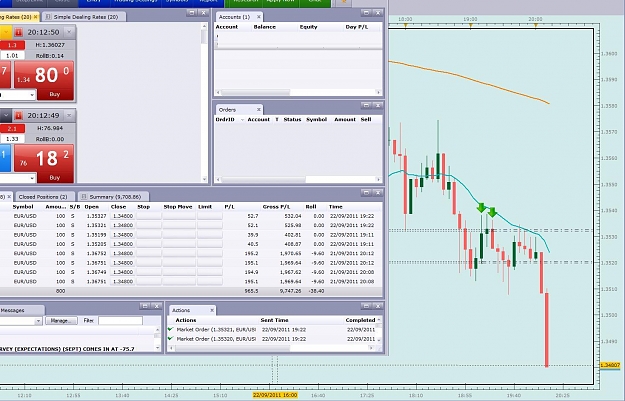Click Close 1.34800 on position opened 1.35327
Viewport: 625px width, 401px height.
122,216
